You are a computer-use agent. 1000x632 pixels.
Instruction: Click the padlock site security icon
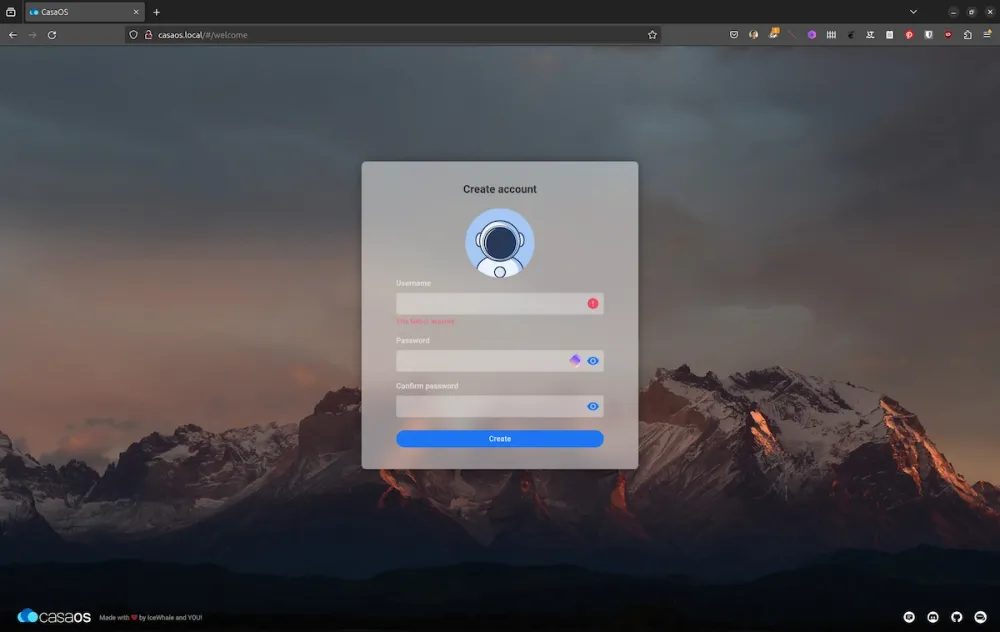pyautogui.click(x=148, y=35)
